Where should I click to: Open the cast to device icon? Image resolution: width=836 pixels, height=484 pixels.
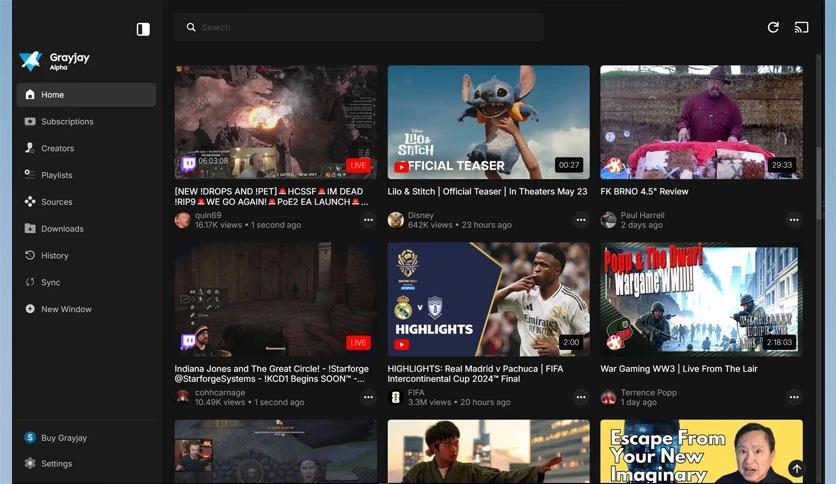[x=801, y=28]
